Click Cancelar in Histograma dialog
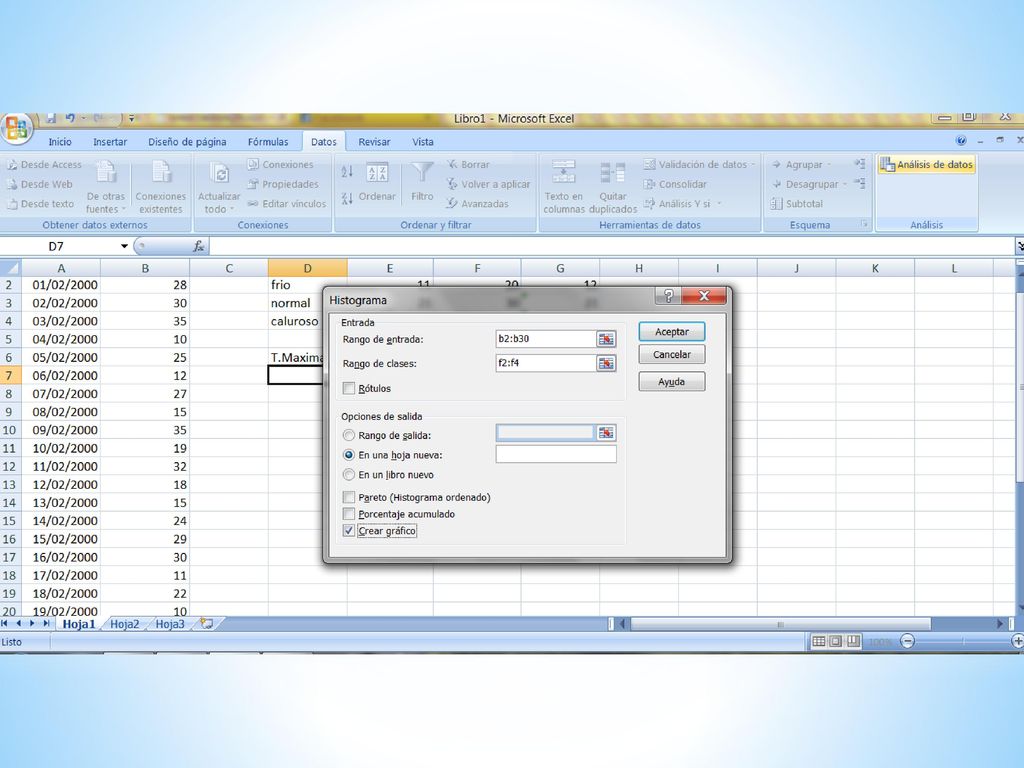The image size is (1024, 768). coord(671,355)
